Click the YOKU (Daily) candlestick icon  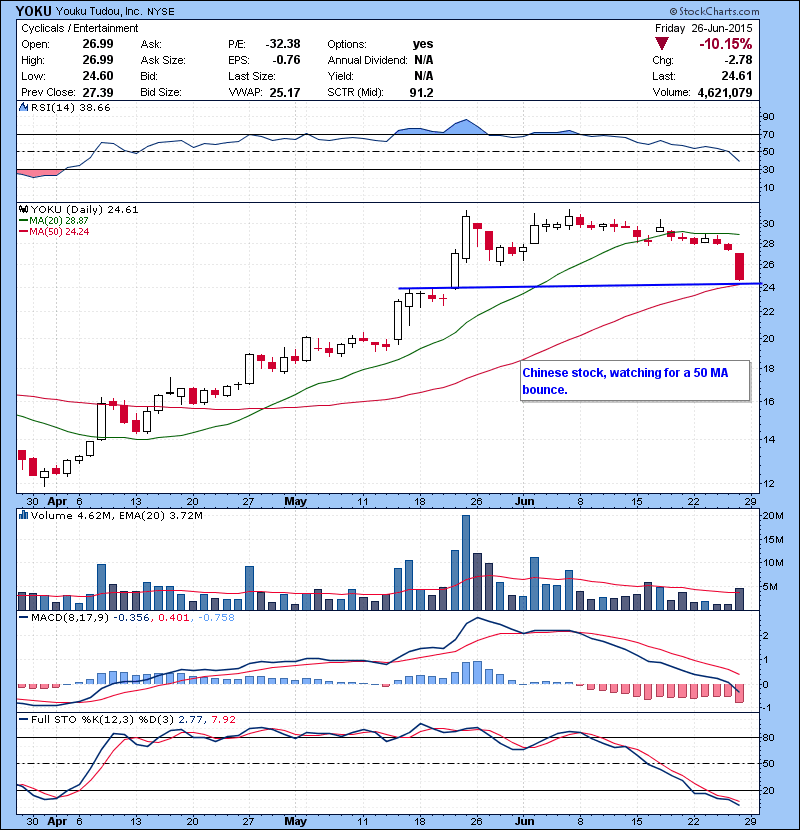[24, 209]
